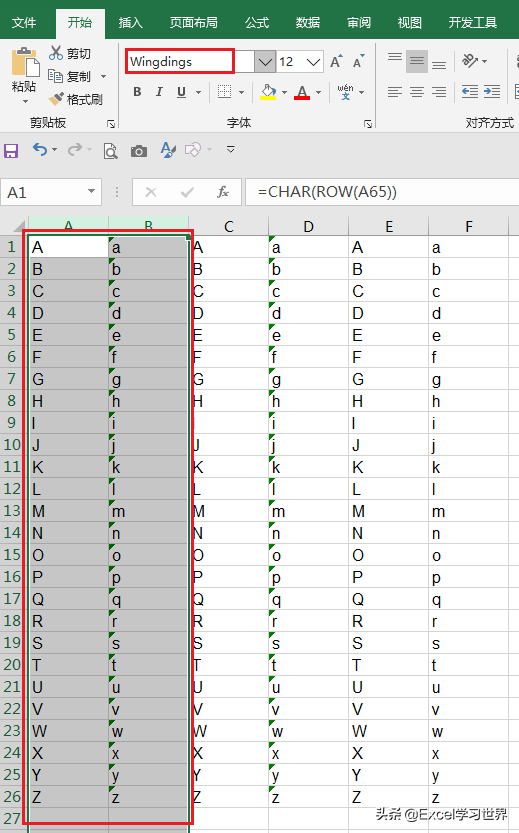Image resolution: width=519 pixels, height=833 pixels.
Task: Apply the yellow fill color bucket
Action: 268,92
